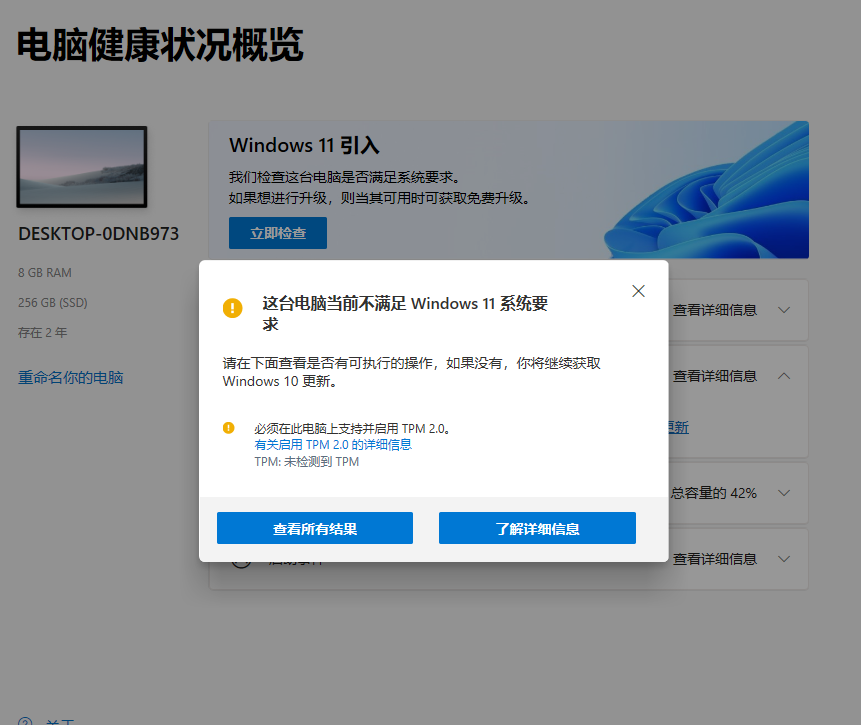Click the question mark icon at bottom left
Viewport: 861px width, 725px height.
coord(25,721)
